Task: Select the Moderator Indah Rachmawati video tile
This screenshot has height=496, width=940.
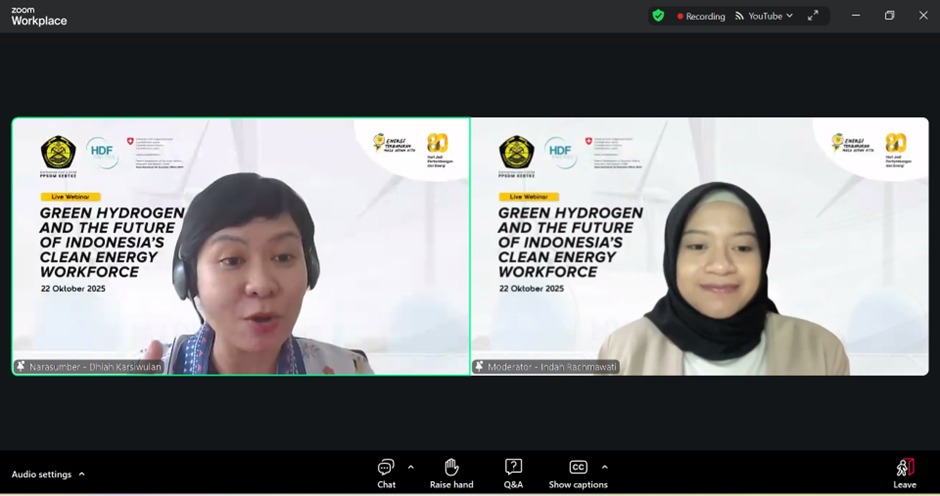Action: click(699, 246)
